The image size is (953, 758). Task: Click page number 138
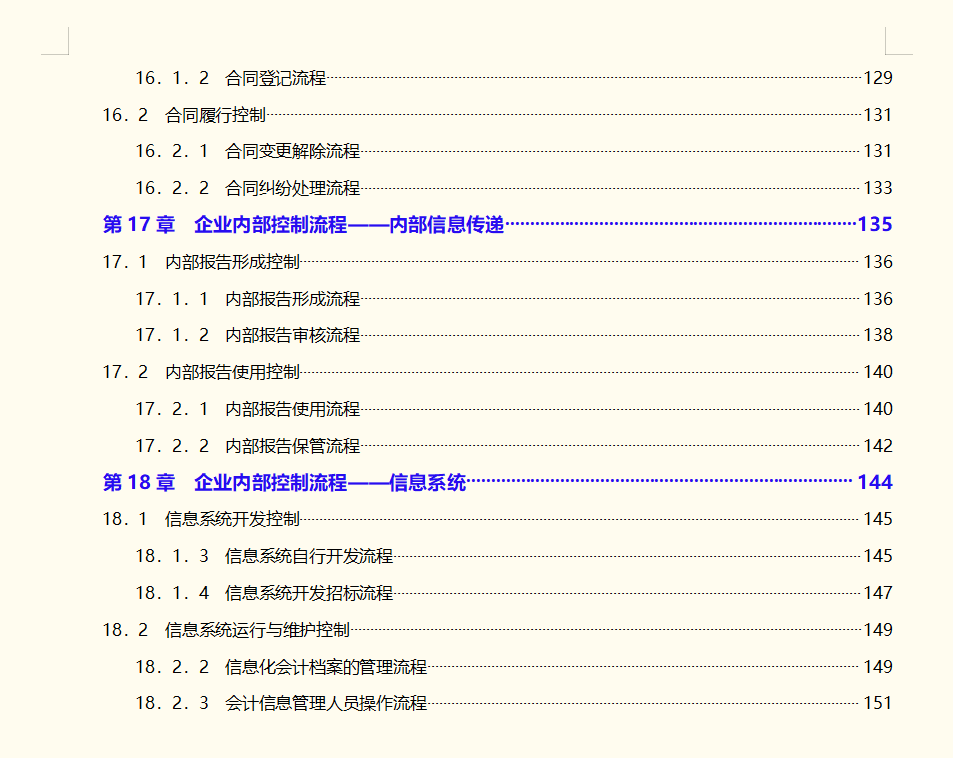(878, 335)
